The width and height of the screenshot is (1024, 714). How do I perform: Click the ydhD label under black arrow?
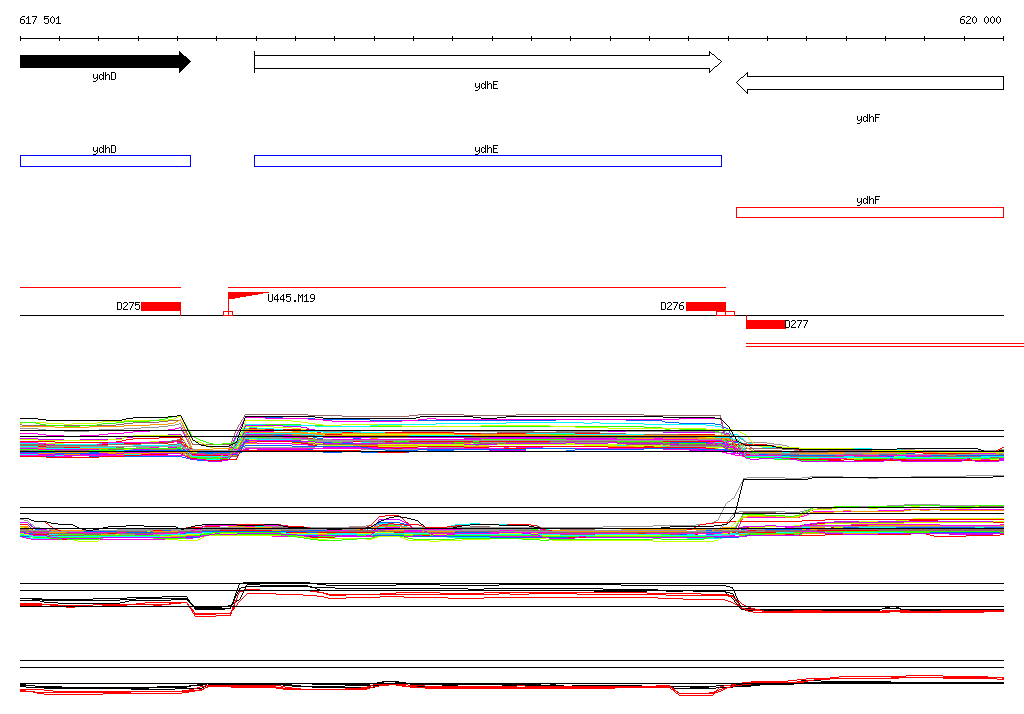point(104,76)
